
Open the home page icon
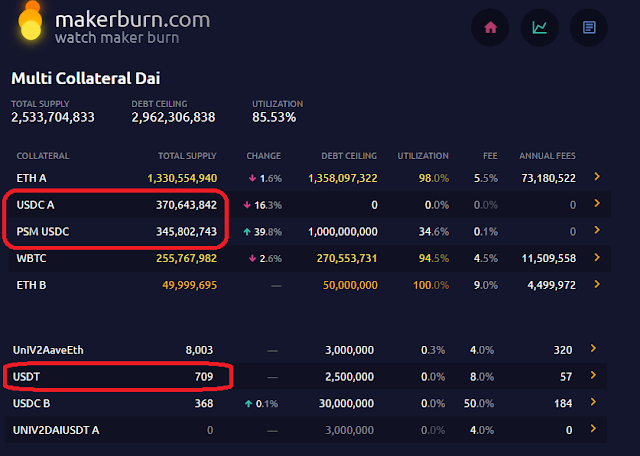[490, 27]
